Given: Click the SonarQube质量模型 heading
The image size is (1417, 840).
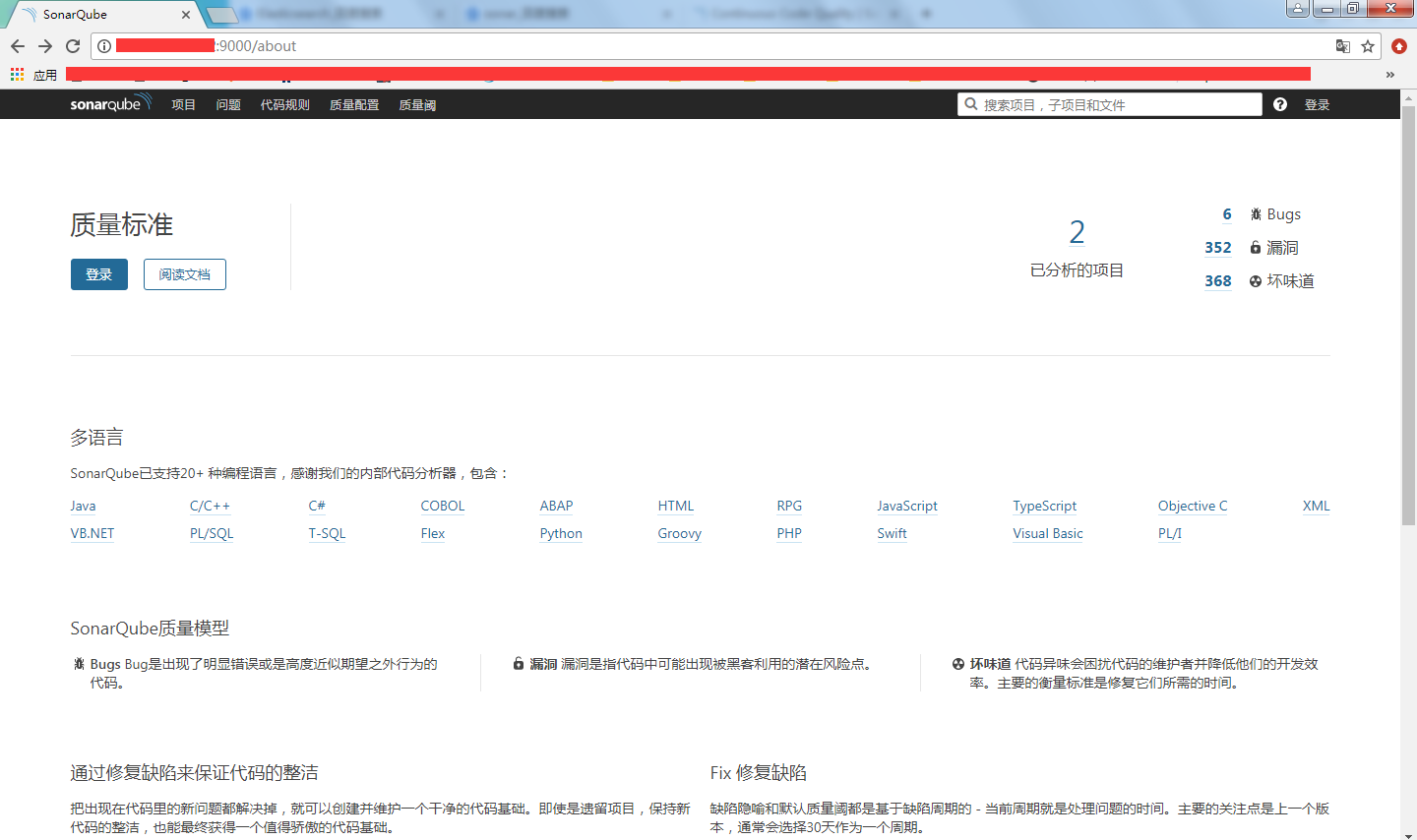Looking at the screenshot, I should pos(150,629).
